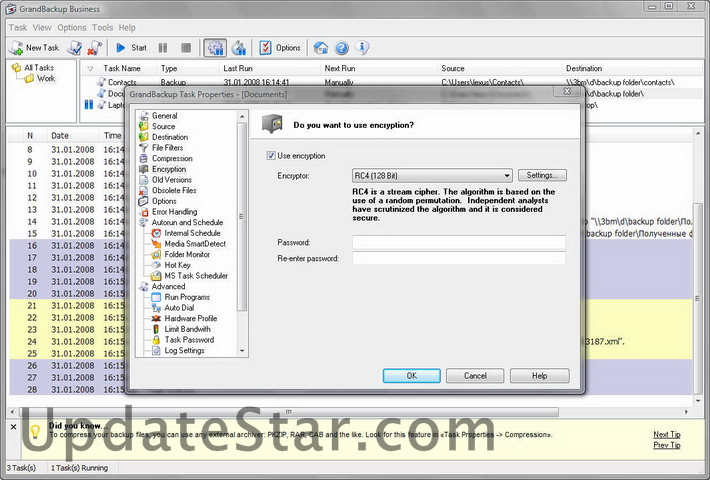The height and width of the screenshot is (480, 710).
Task: Click the Home page toolbar icon
Action: click(x=321, y=48)
